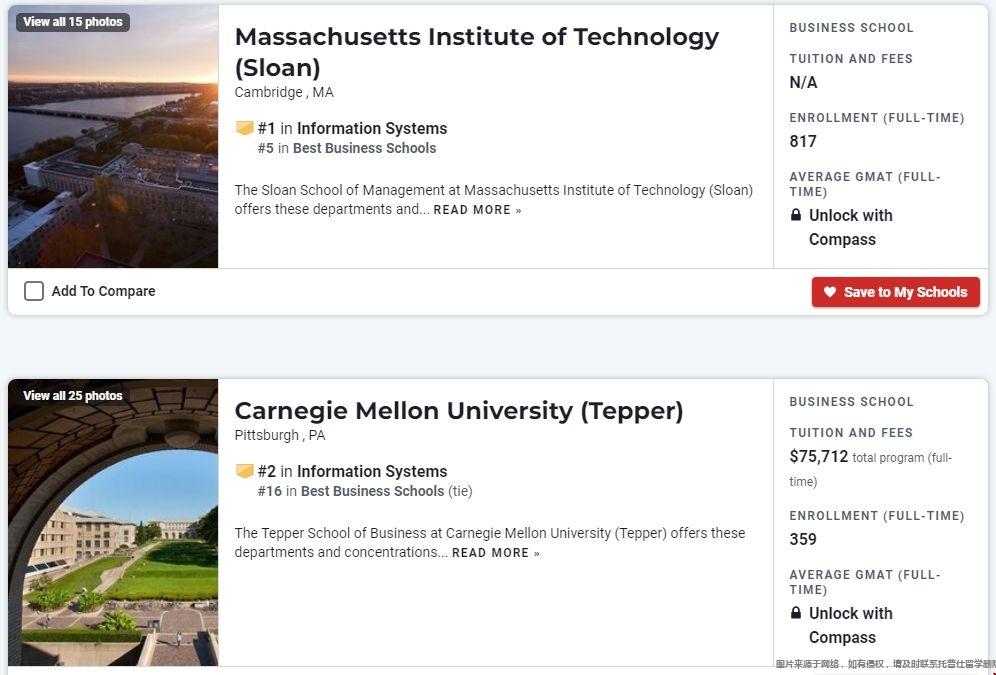Expand the READ MORE text for Tepper
Image resolution: width=996 pixels, height=675 pixels.
coord(495,553)
